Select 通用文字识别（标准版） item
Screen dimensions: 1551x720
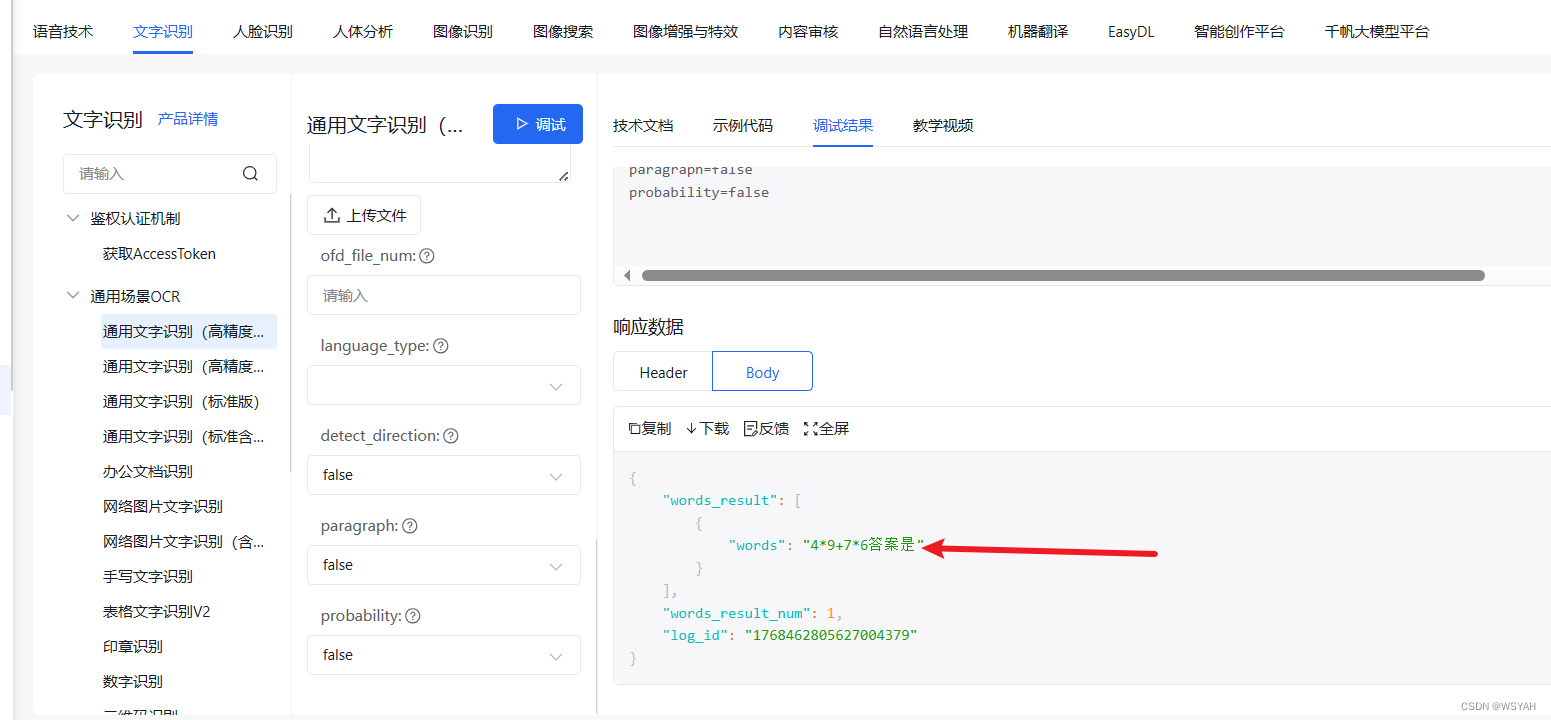[181, 402]
